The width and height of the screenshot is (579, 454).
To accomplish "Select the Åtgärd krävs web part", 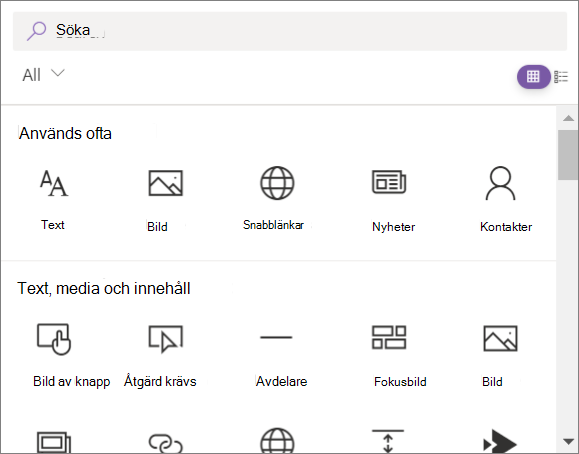I will coord(165,338).
